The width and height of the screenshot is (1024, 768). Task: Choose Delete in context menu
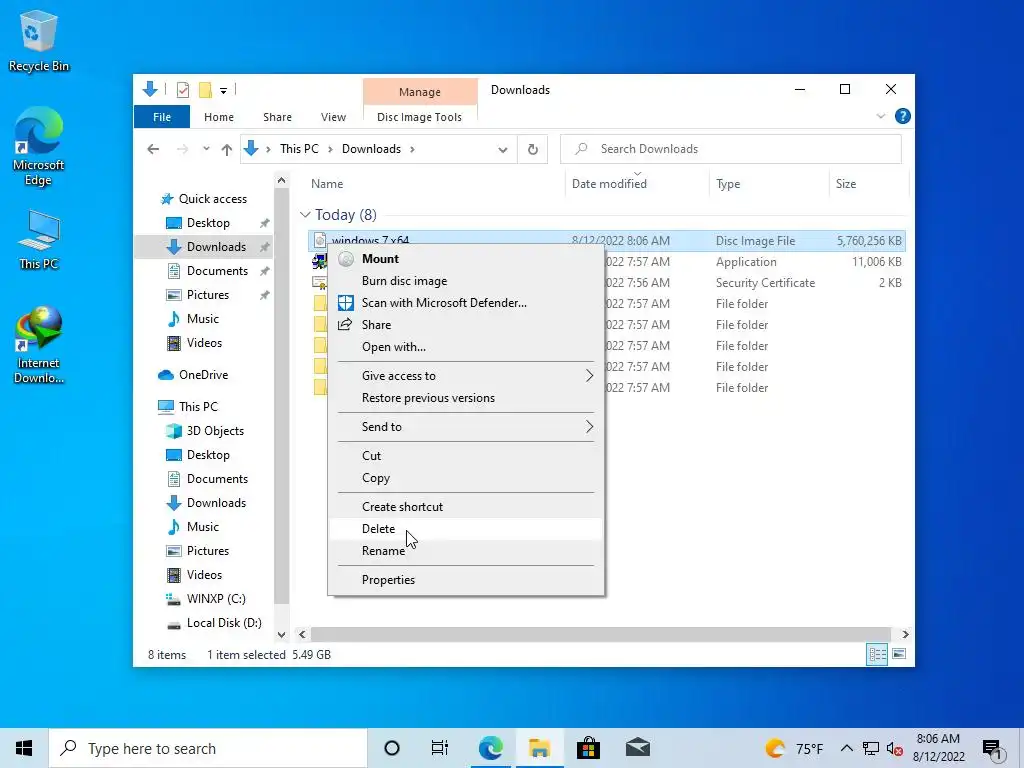click(x=466, y=529)
